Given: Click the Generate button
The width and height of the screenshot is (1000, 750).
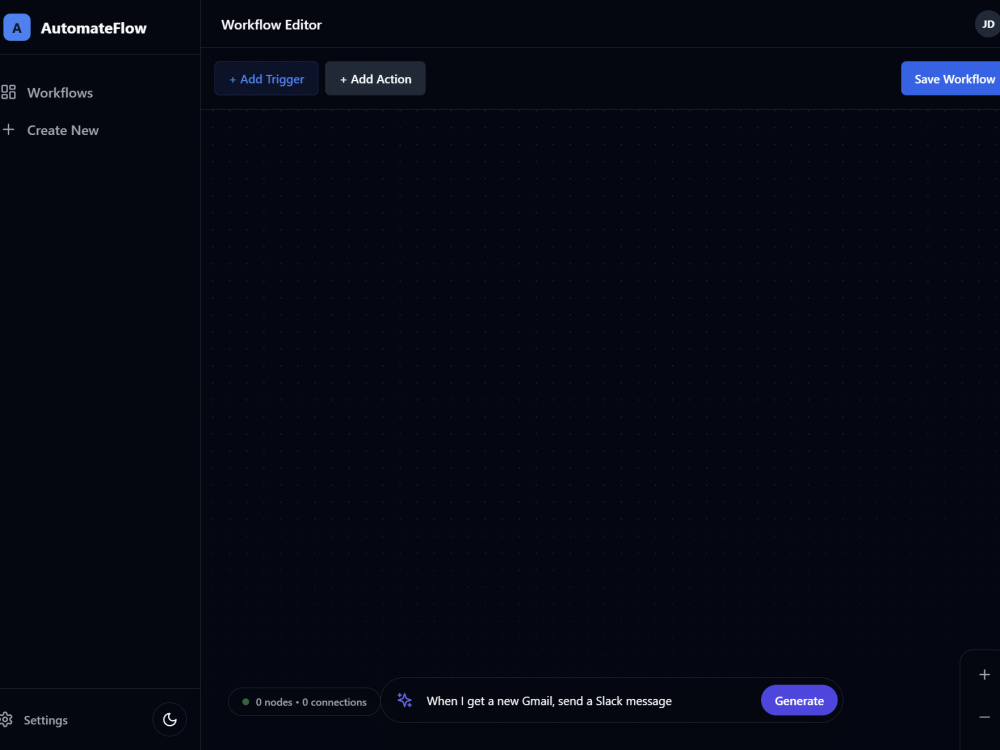Looking at the screenshot, I should tap(799, 700).
